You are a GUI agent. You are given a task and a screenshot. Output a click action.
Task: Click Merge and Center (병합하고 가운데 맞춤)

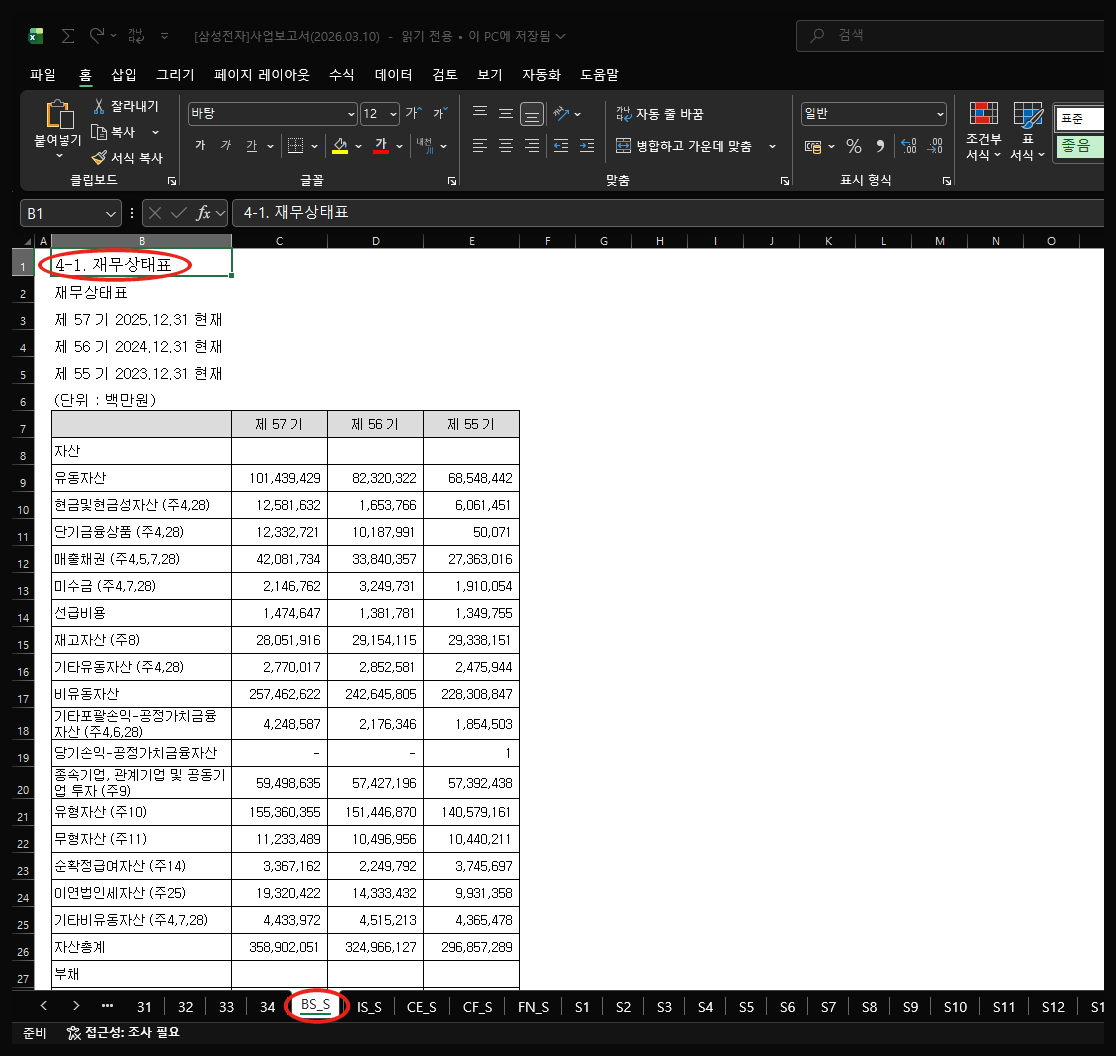tap(683, 146)
